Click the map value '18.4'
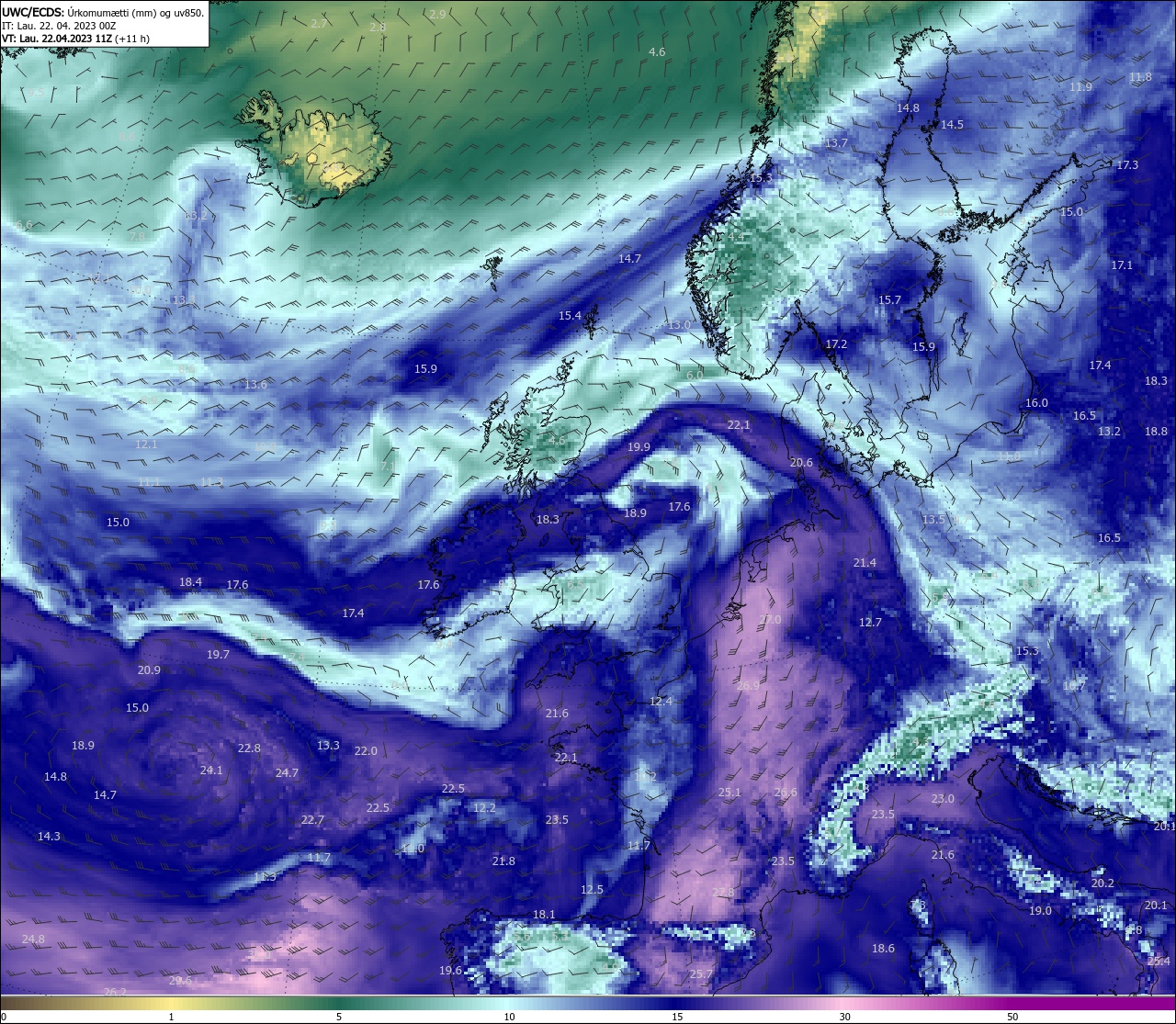 point(190,581)
